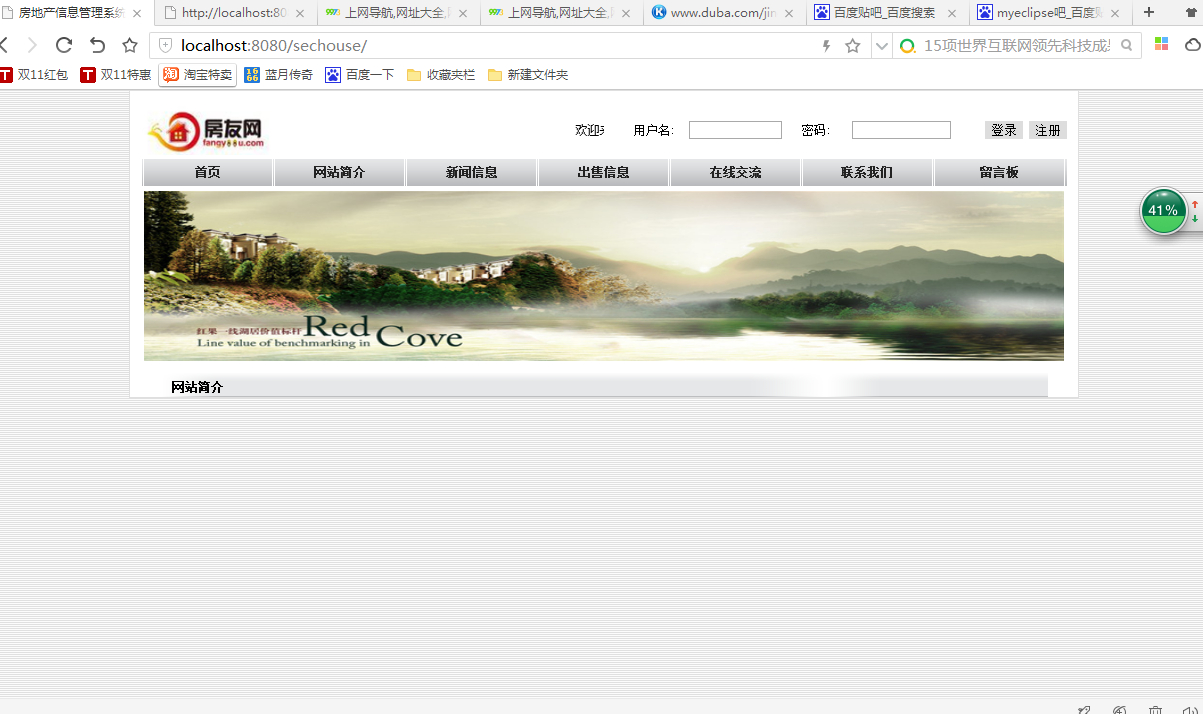This screenshot has height=714, width=1203.
Task: Click the rocket accelerator icon in status bar
Action: (x=1085, y=710)
